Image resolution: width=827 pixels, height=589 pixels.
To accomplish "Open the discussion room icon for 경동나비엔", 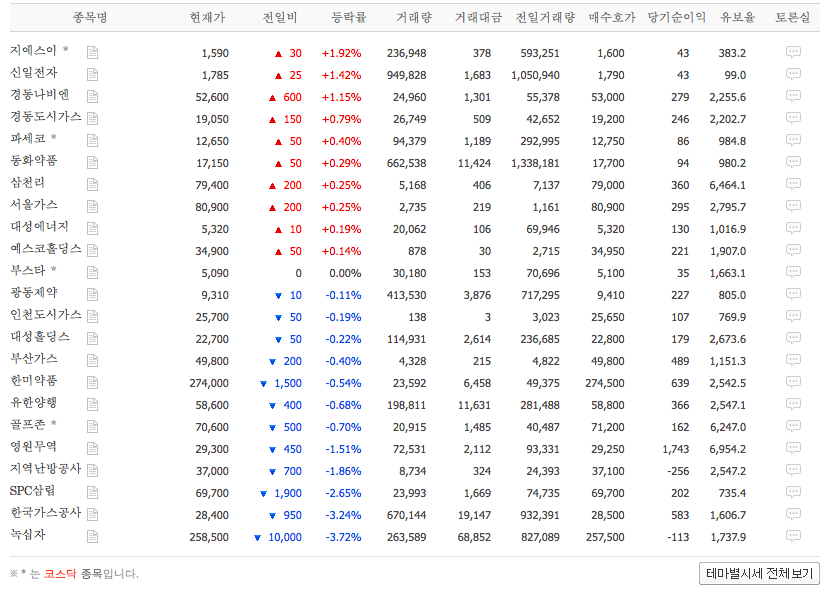I will click(793, 96).
